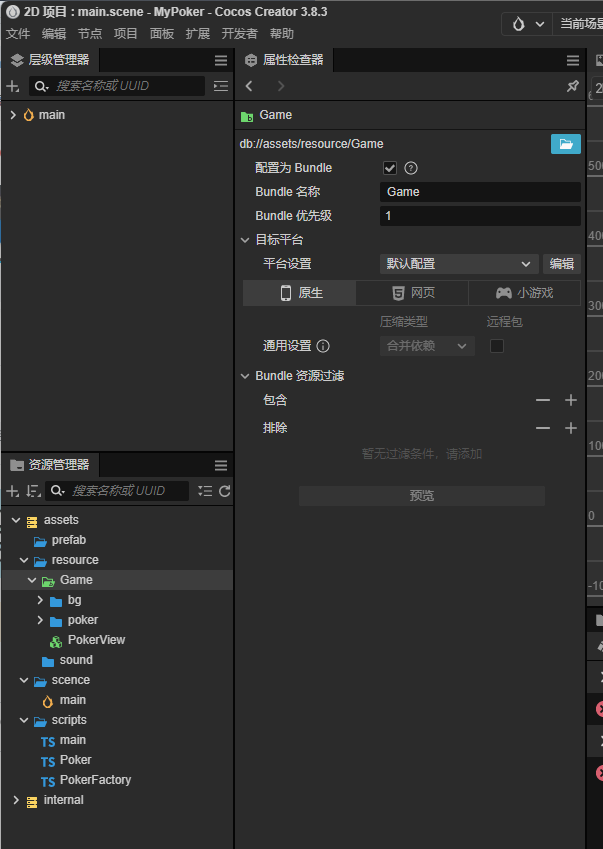Create new asset with plus icon in Assets
Image resolution: width=603 pixels, height=849 pixels.
12,491
